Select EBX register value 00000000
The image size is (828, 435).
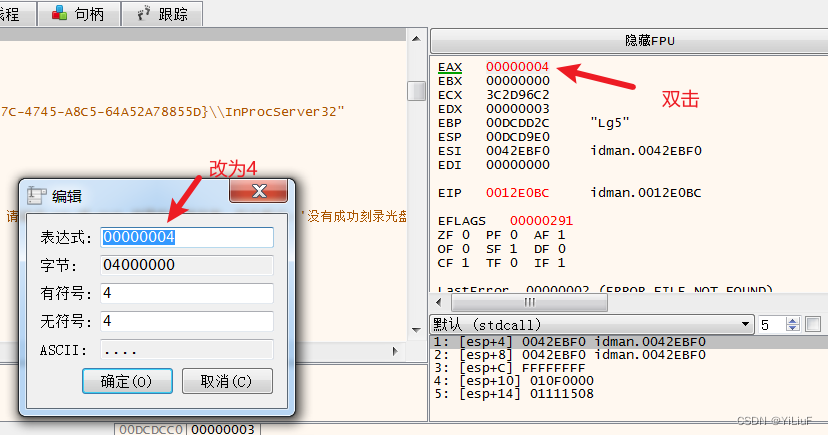point(518,81)
